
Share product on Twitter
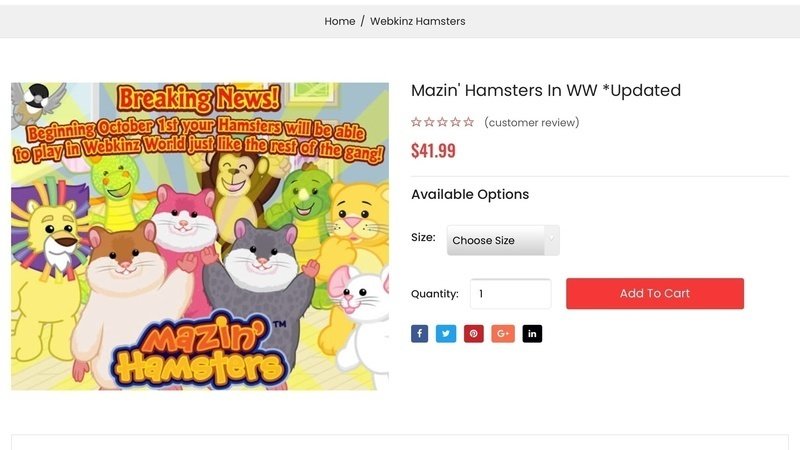coord(446,334)
